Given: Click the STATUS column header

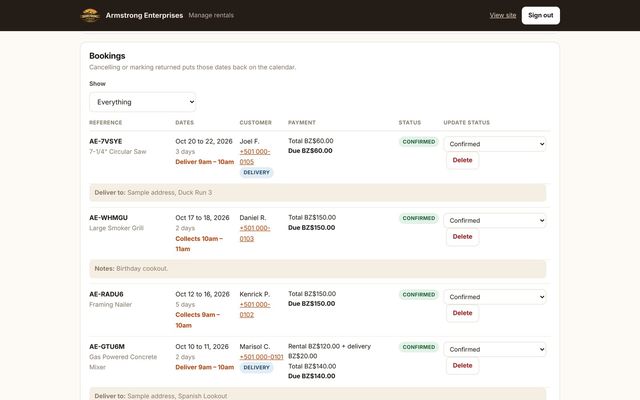Looking at the screenshot, I should pyautogui.click(x=410, y=122).
